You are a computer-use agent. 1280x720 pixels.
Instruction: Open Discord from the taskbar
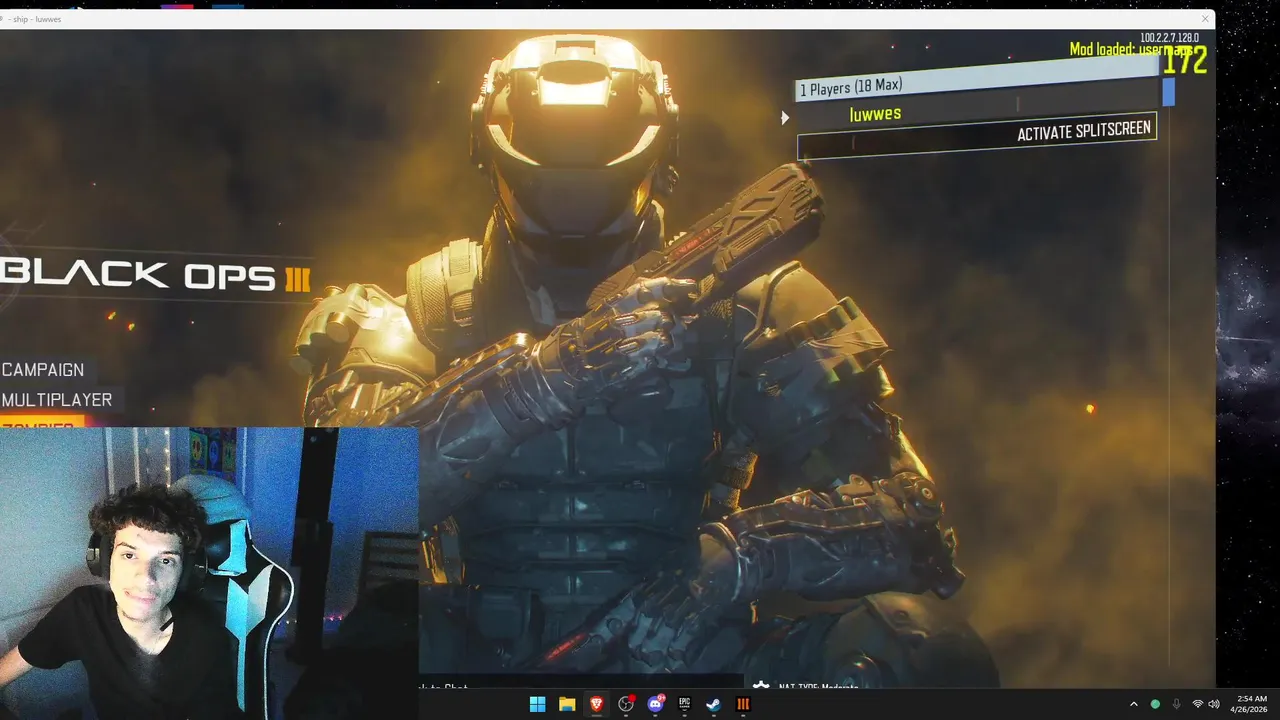[656, 704]
